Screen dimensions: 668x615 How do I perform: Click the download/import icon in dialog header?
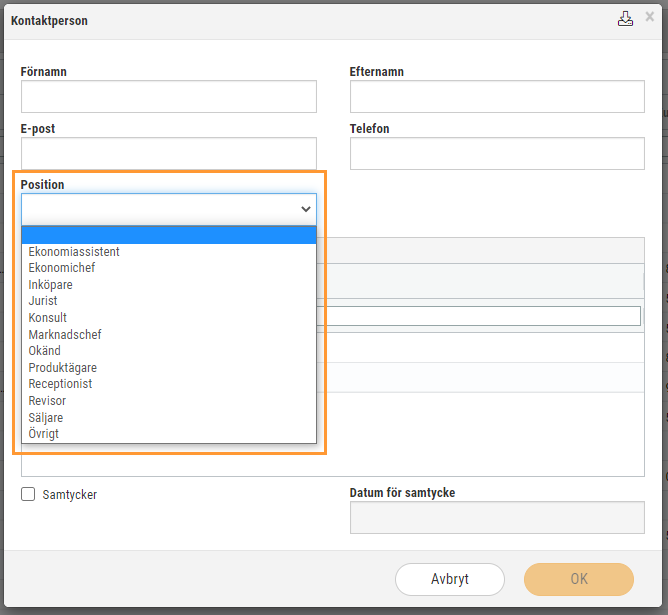625,19
